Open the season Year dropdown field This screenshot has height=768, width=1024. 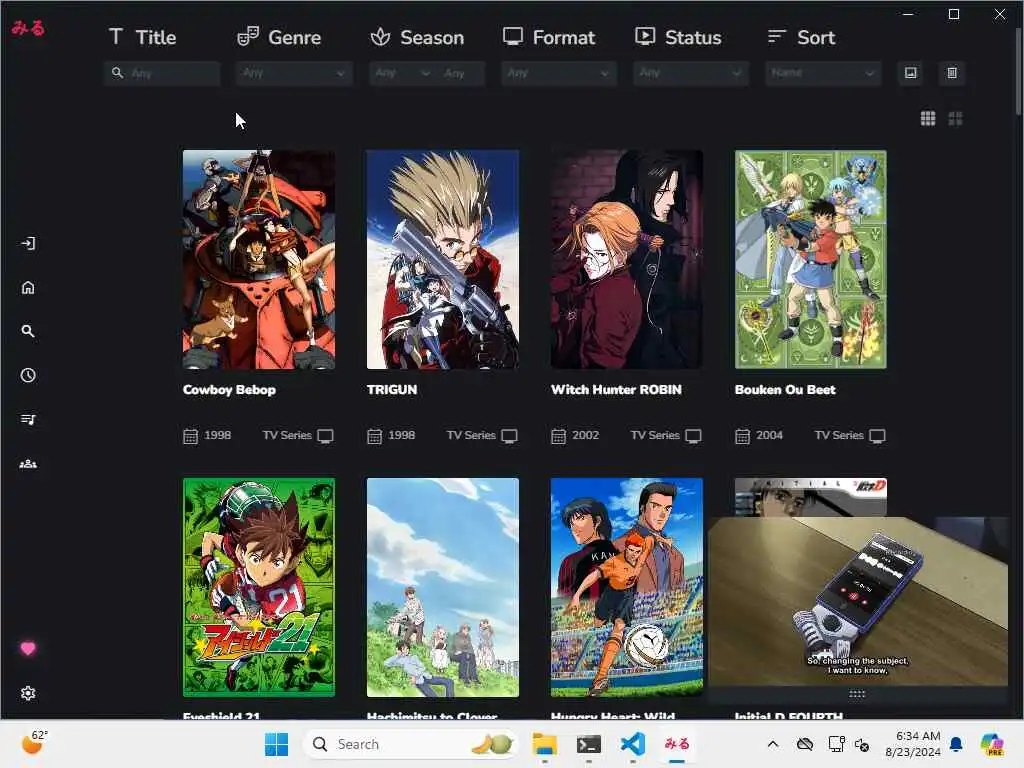[x=462, y=73]
